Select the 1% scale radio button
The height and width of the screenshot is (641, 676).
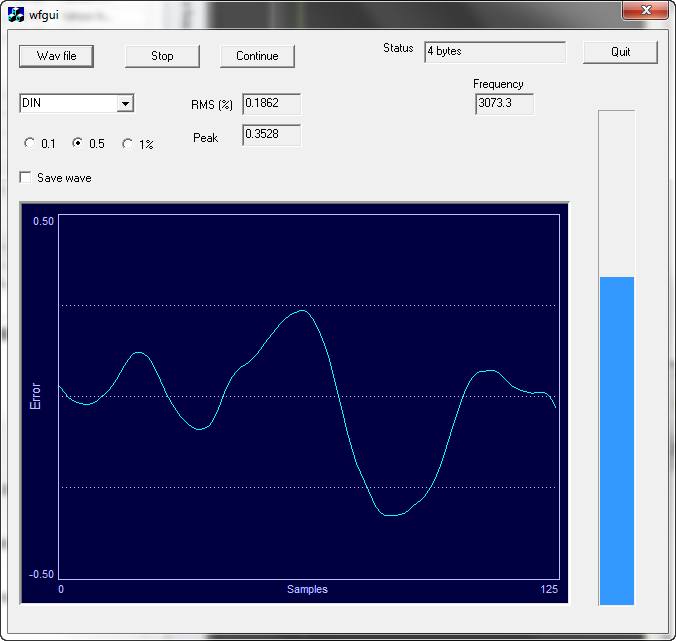(x=128, y=144)
